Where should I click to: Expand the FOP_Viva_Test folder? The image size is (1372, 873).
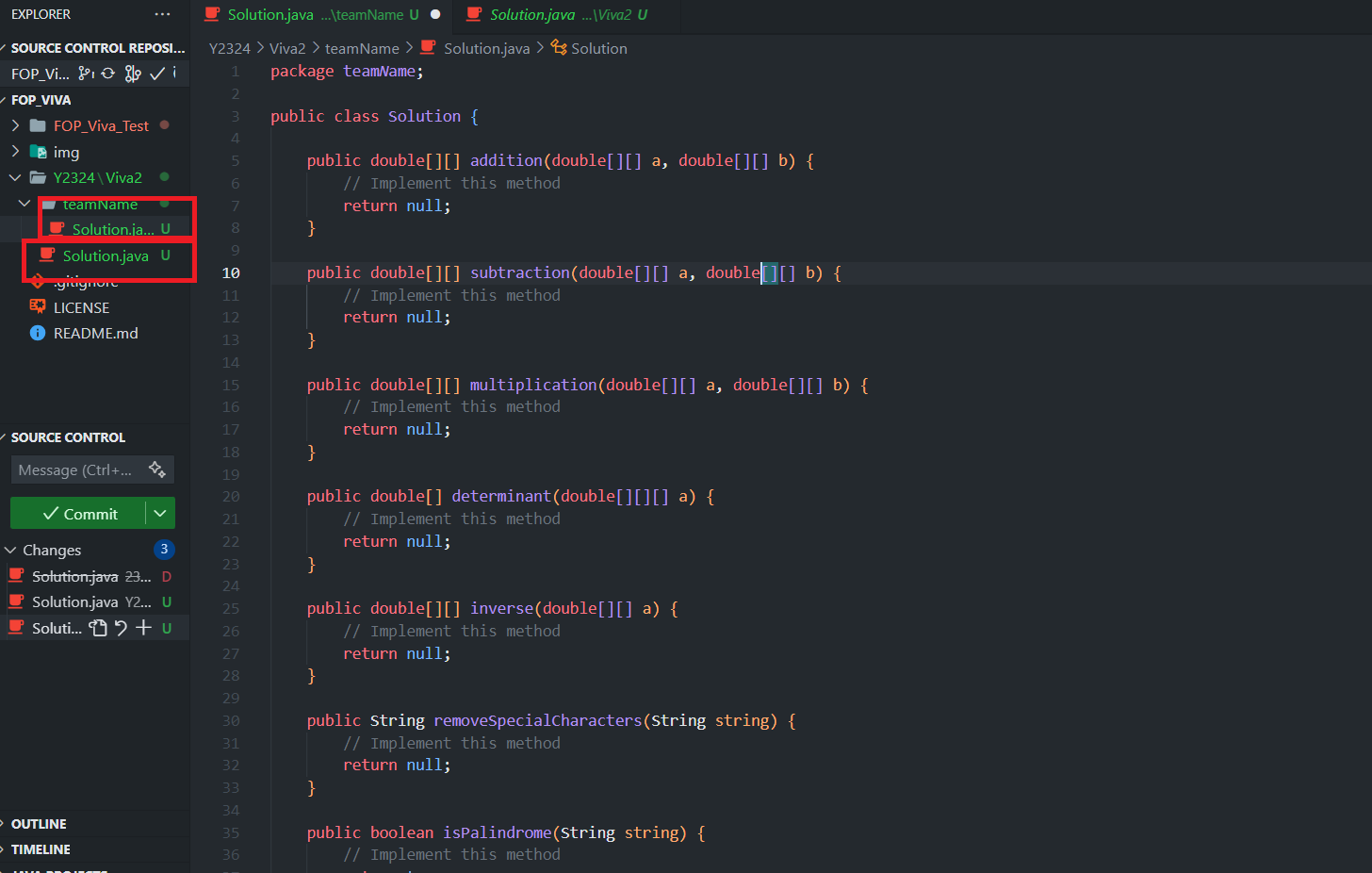[15, 125]
